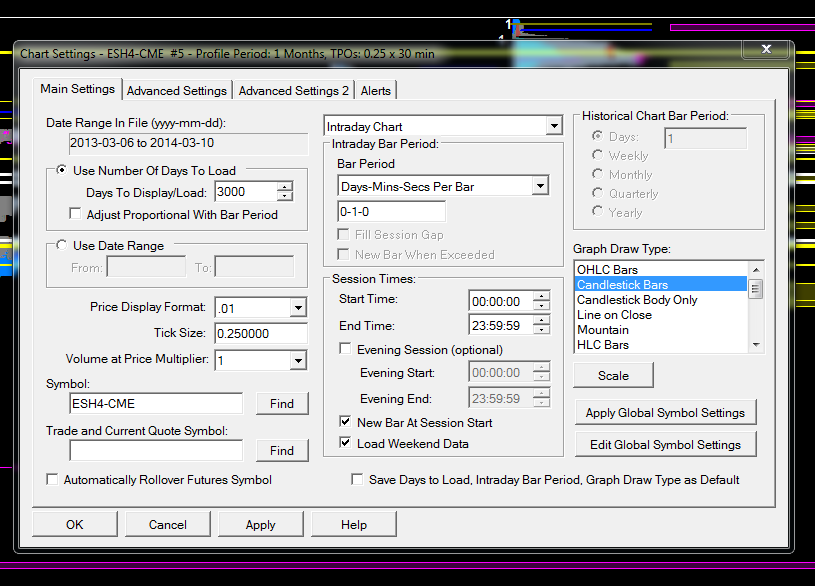Select Mountain draw type
Image resolution: width=815 pixels, height=586 pixels.
tap(661, 330)
